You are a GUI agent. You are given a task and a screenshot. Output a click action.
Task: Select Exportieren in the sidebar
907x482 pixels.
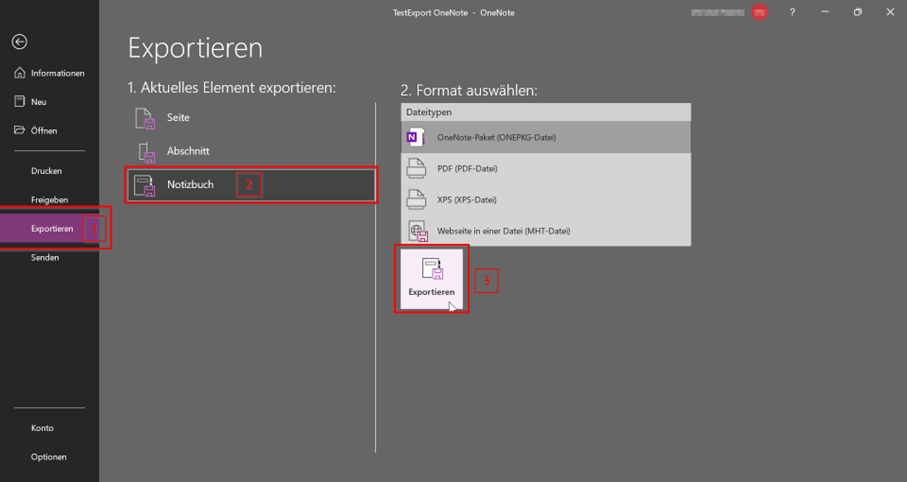pos(50,229)
